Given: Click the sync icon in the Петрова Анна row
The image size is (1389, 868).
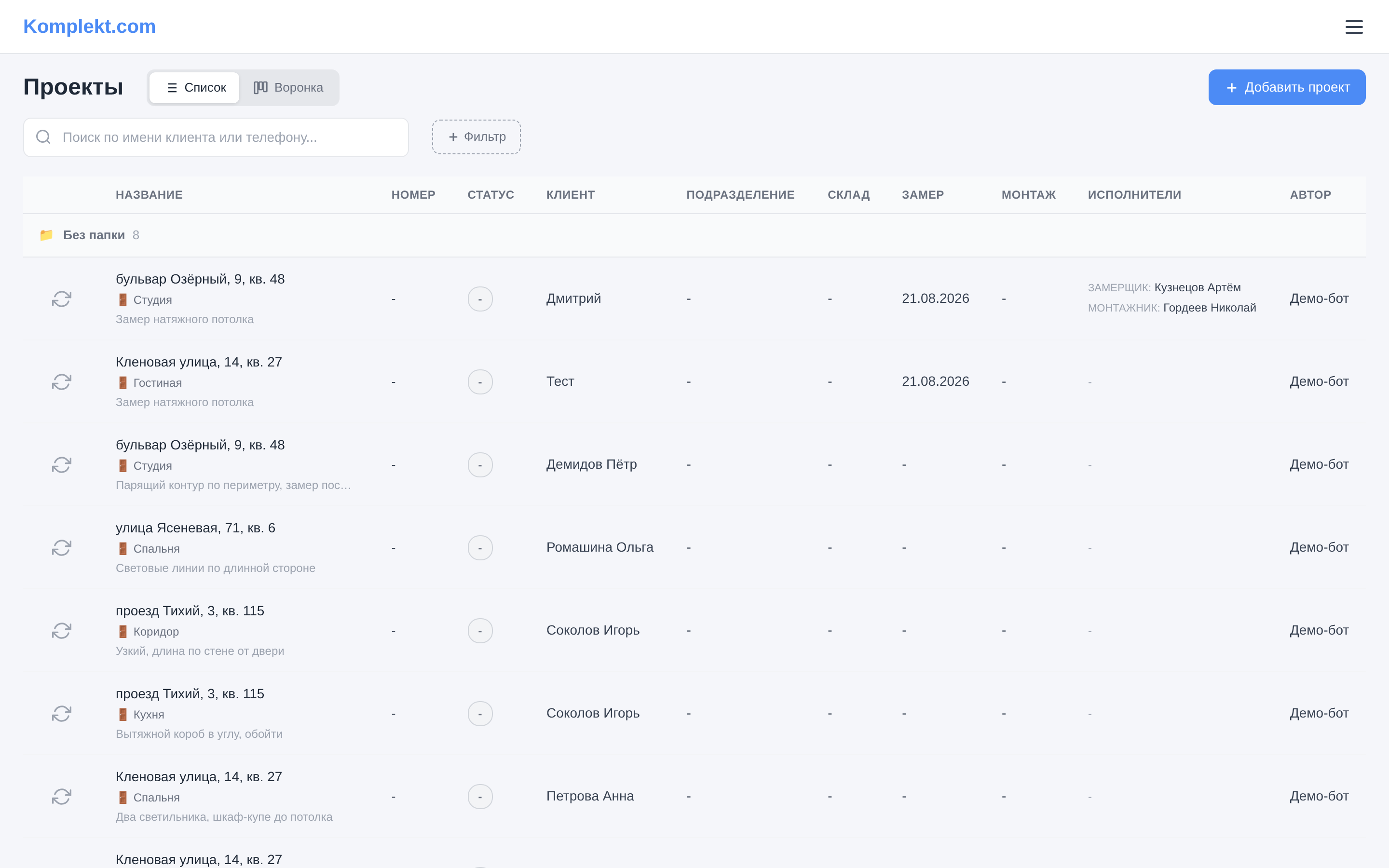Looking at the screenshot, I should click(x=61, y=797).
